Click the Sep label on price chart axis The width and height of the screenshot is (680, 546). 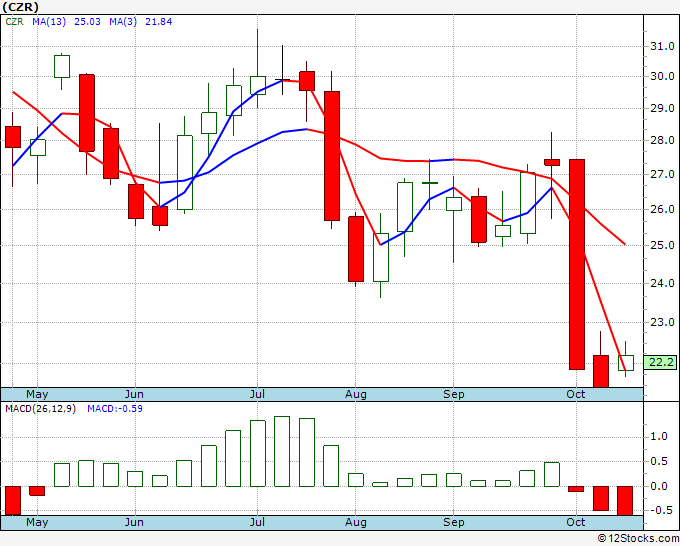coord(454,394)
